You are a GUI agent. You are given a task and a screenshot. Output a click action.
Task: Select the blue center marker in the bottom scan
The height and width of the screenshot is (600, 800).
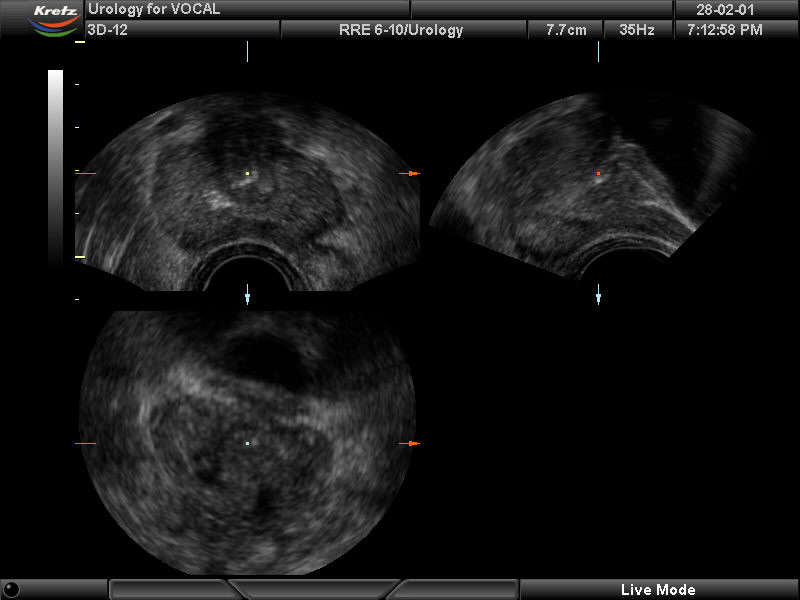(247, 443)
